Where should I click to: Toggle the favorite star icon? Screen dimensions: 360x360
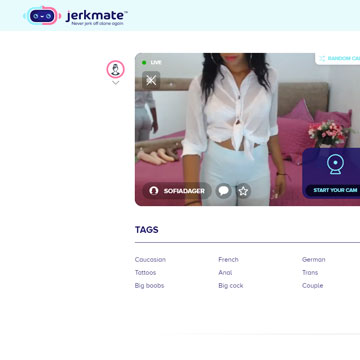243,191
